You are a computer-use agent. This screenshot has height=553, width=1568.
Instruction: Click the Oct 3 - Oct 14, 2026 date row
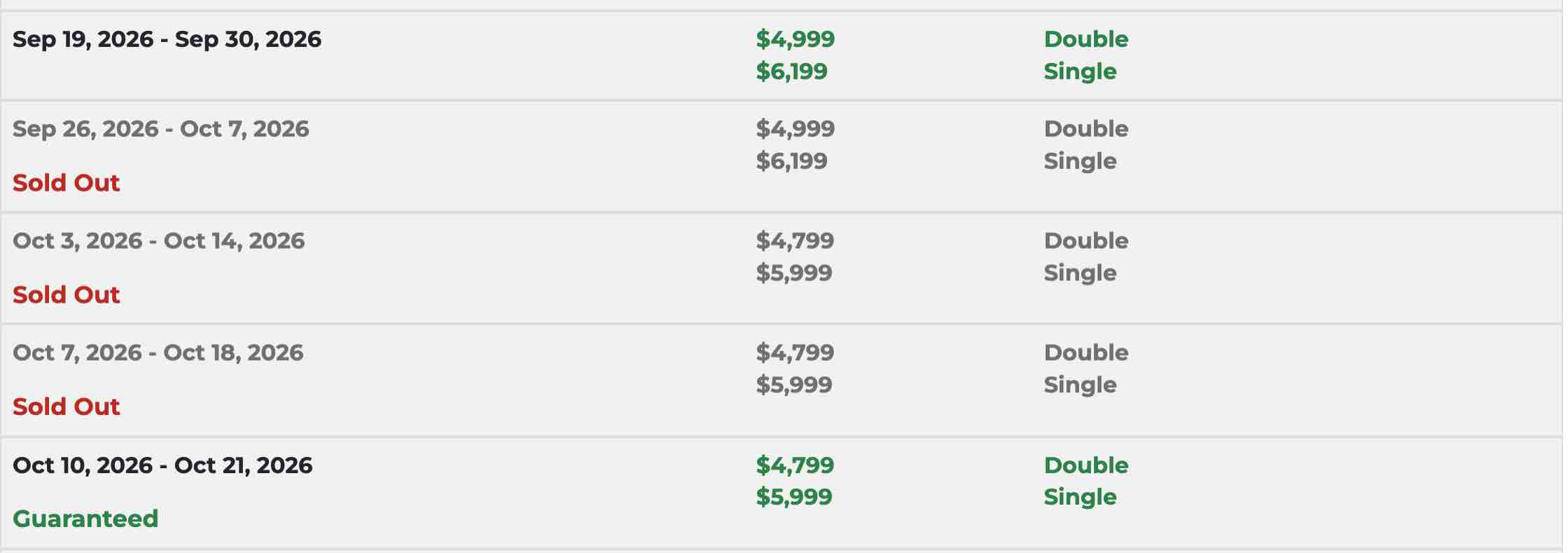(158, 241)
